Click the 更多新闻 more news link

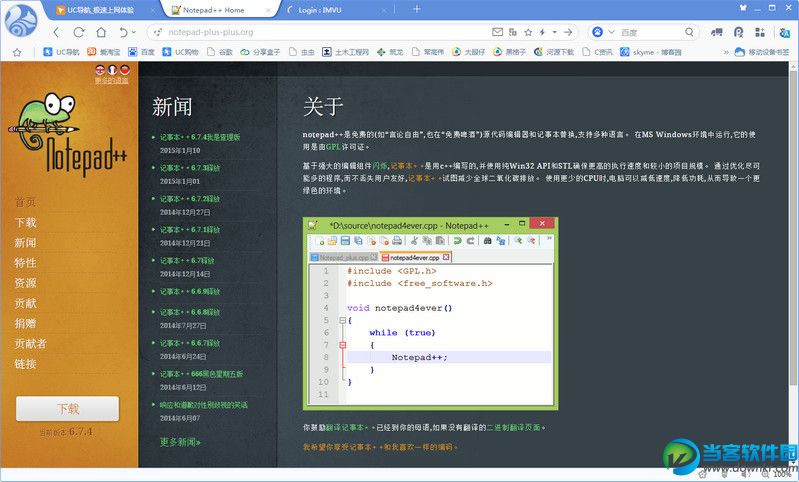(180, 442)
